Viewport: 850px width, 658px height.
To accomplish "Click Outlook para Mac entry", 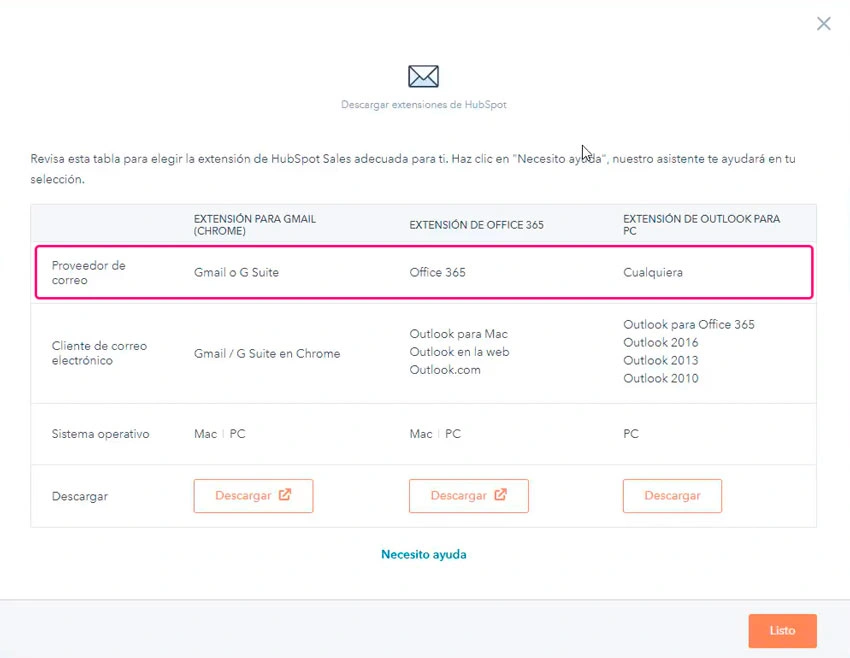I will (458, 334).
